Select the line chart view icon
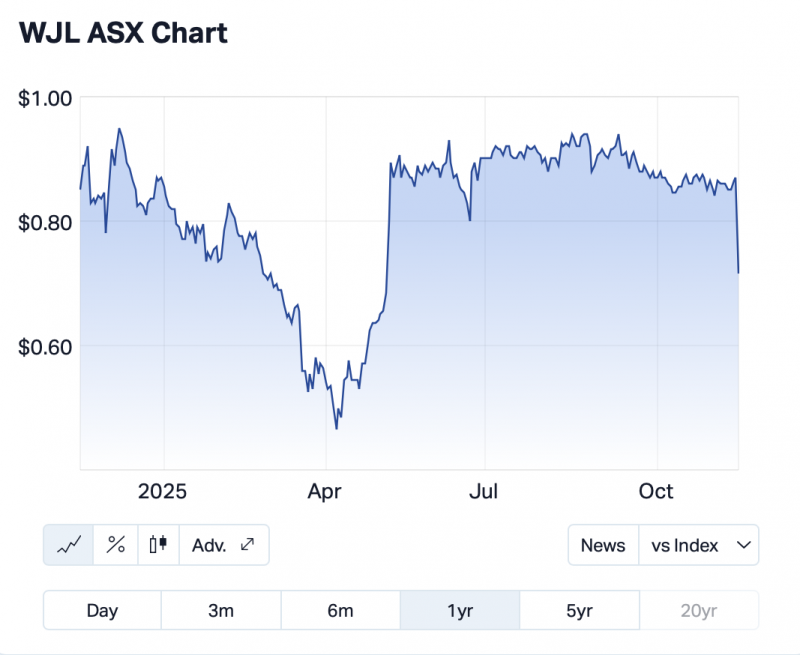Viewport: 800px width, 655px height. 69,545
